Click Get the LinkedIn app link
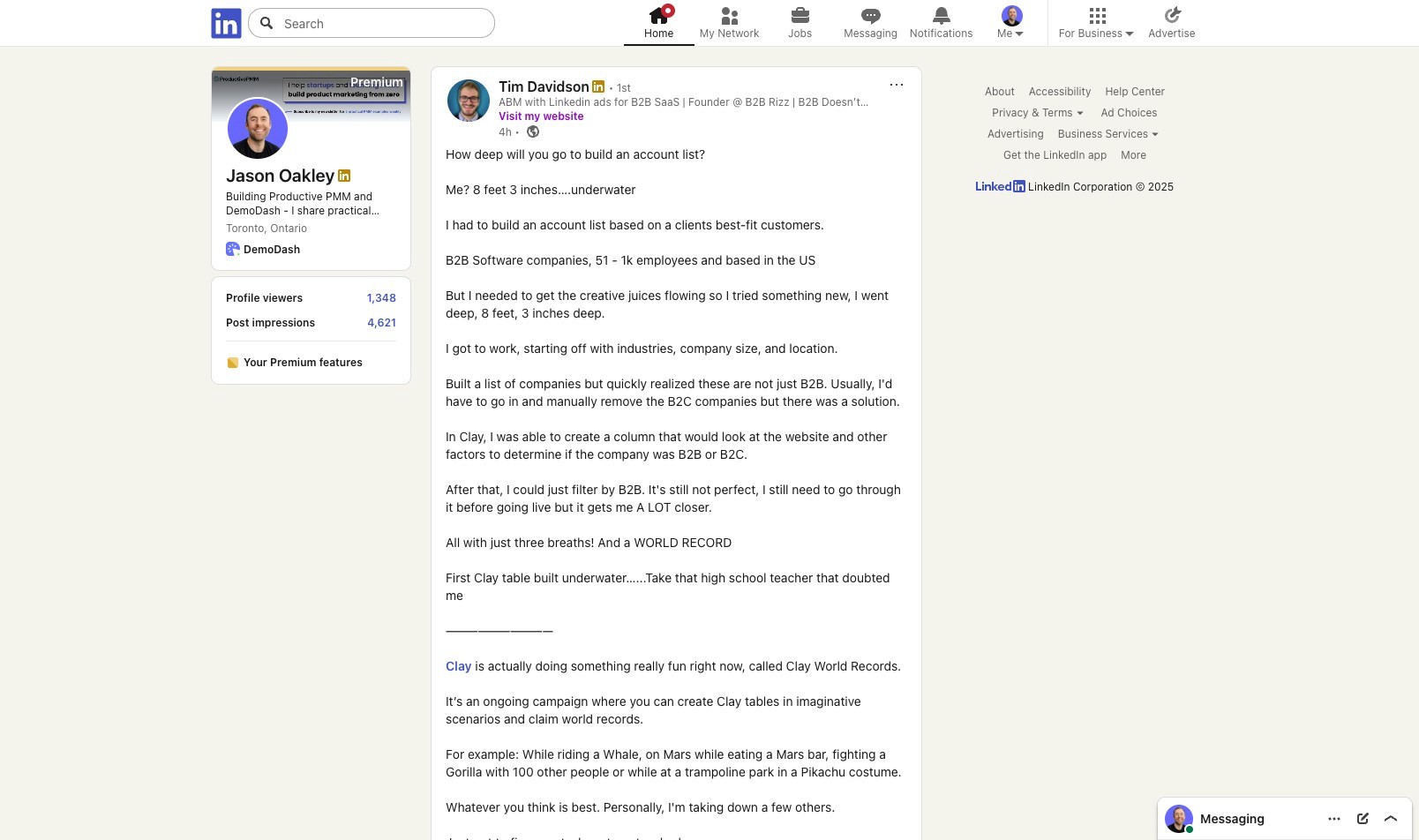The image size is (1419, 840). (1055, 155)
